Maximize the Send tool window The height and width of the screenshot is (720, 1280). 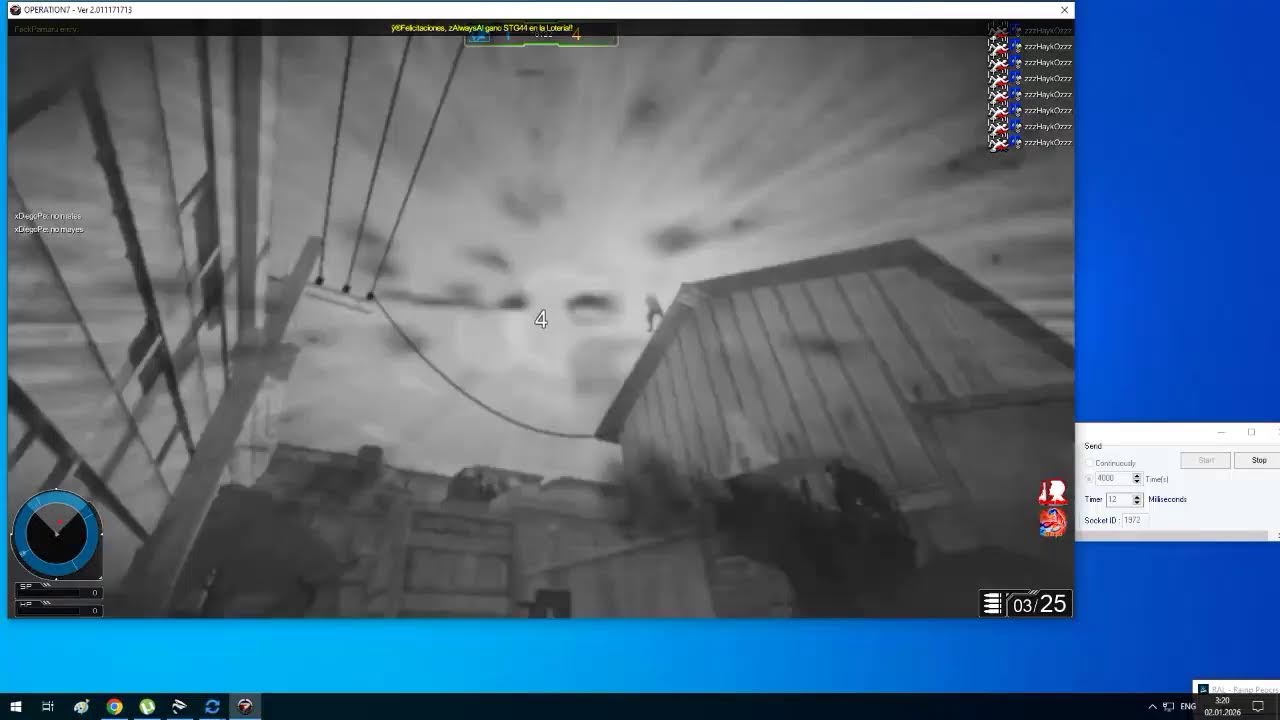click(x=1251, y=432)
